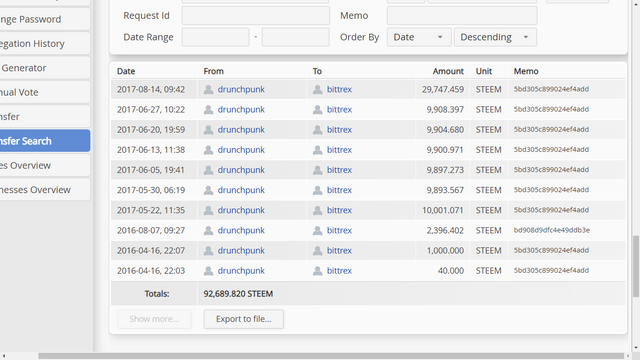
Task: Select the amount 40.000
Action: click(x=451, y=271)
